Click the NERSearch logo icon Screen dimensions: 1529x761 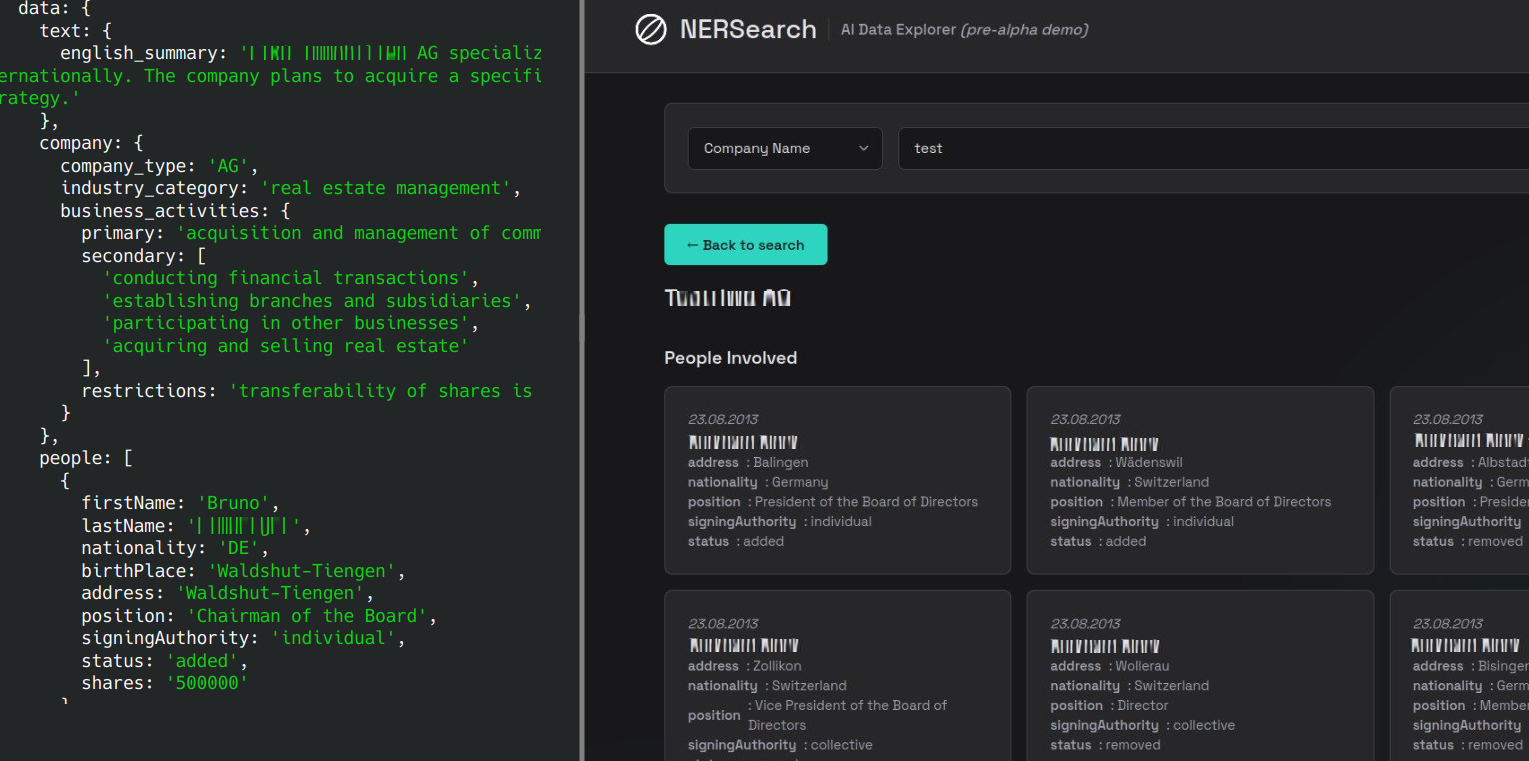(651, 30)
